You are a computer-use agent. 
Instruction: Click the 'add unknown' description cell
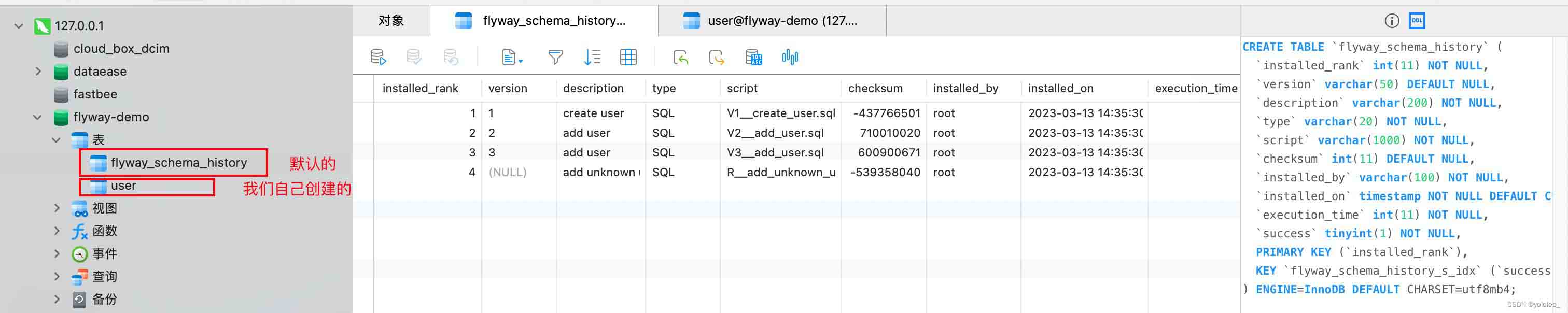point(601,172)
